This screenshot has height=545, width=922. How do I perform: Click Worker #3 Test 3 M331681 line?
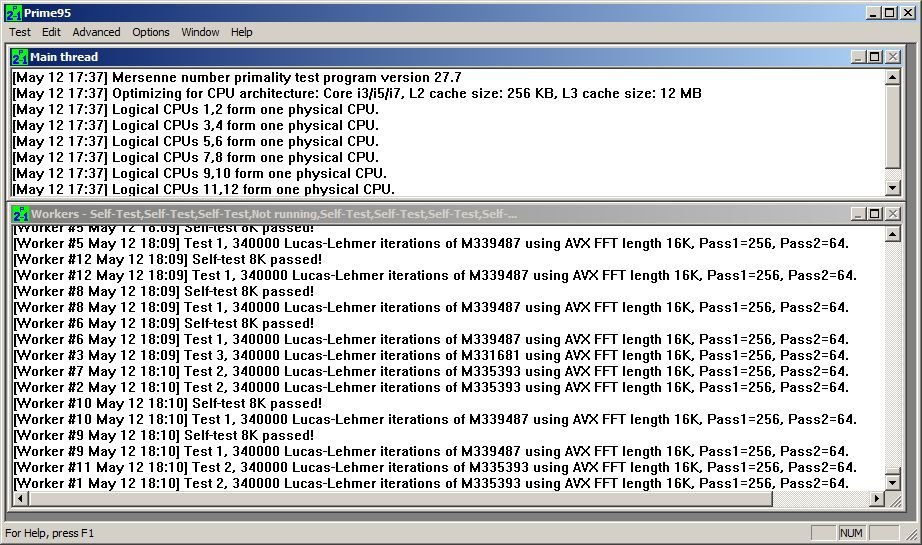pyautogui.click(x=431, y=355)
